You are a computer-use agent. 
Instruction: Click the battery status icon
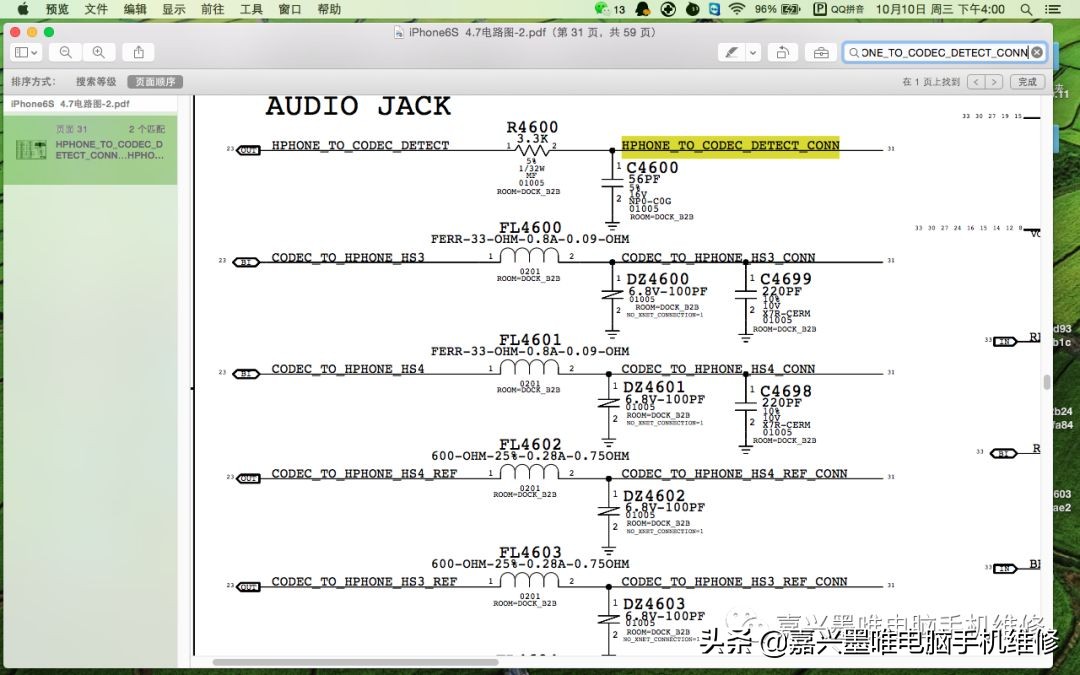(791, 9)
